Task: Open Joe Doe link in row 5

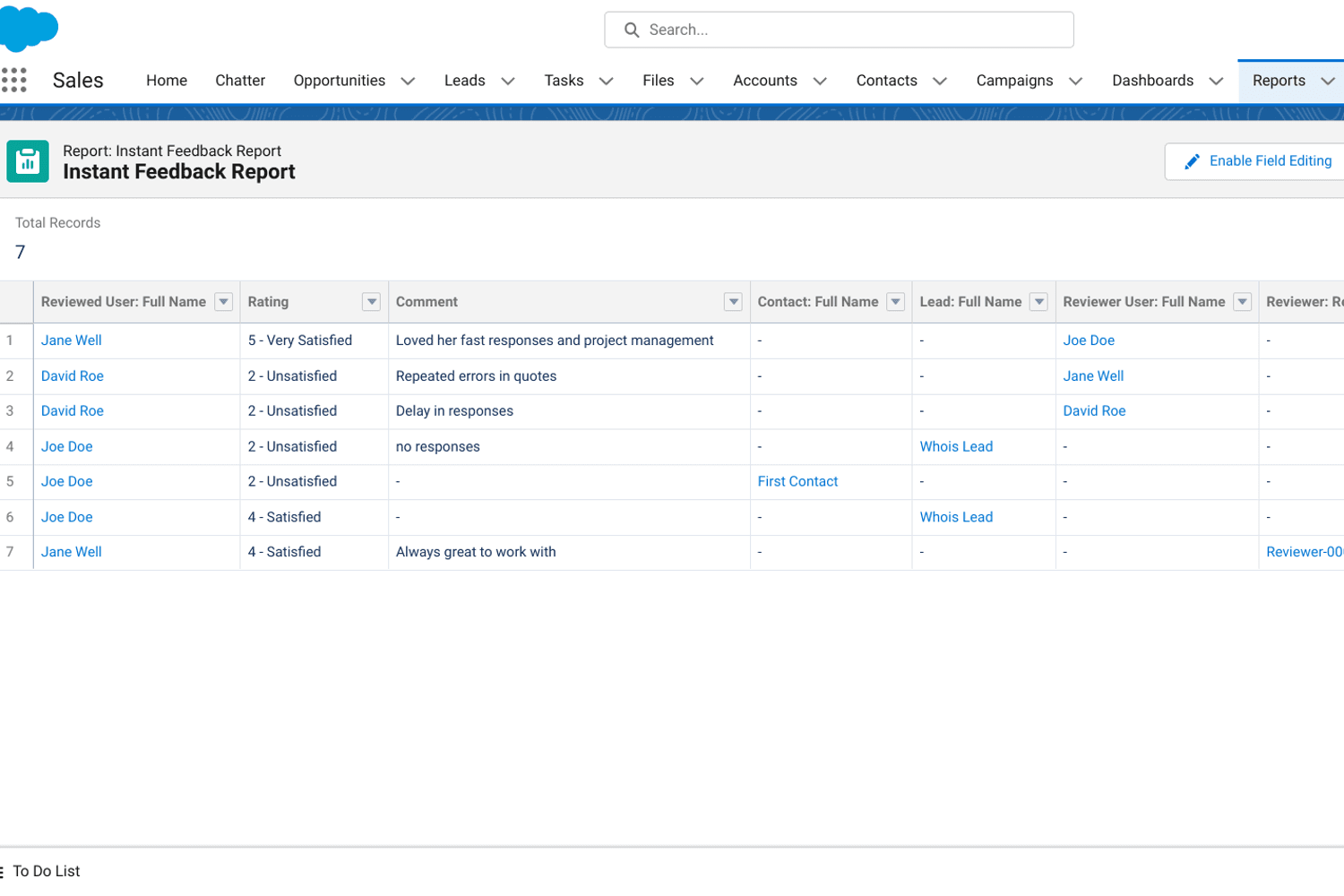Action: tap(67, 482)
